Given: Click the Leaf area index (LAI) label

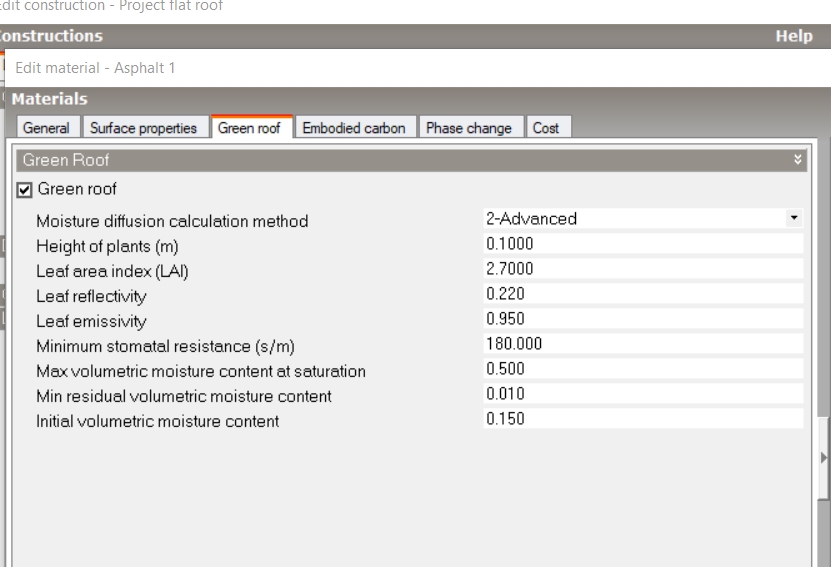Looking at the screenshot, I should [112, 271].
